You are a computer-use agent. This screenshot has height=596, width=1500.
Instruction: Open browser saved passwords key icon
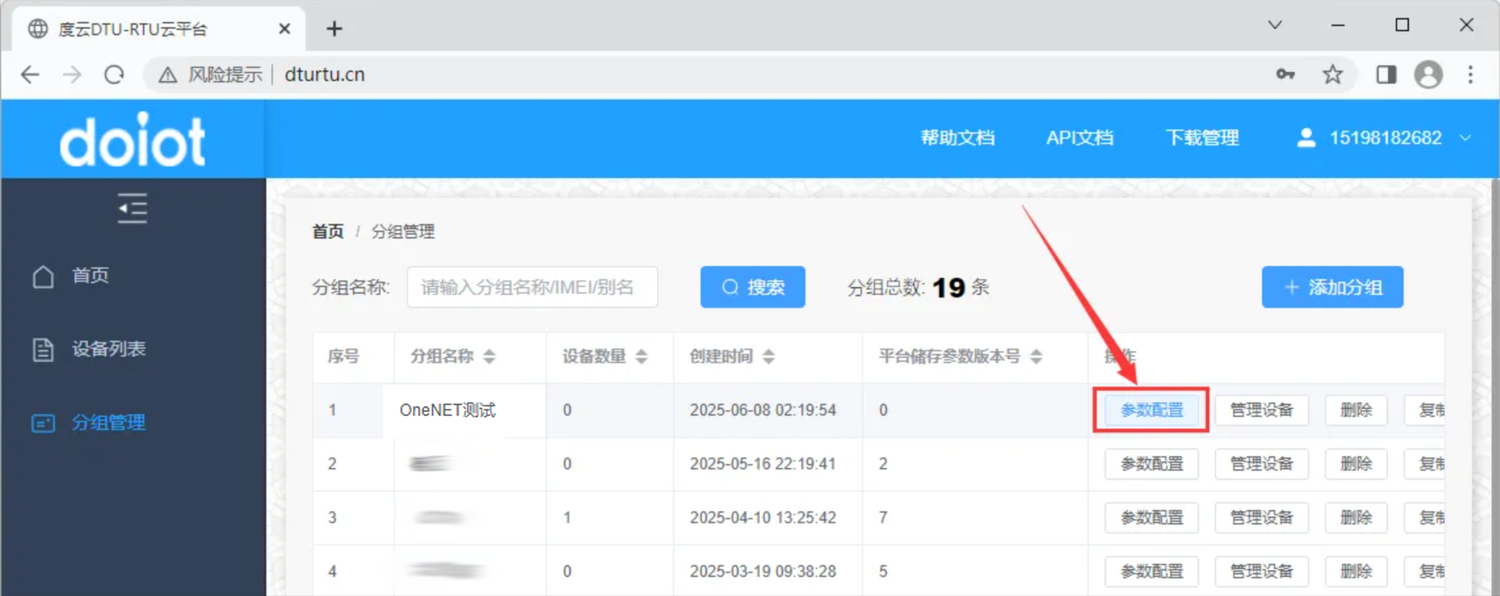[1285, 73]
